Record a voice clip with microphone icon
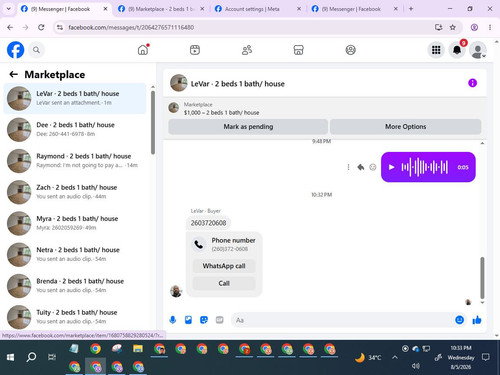This screenshot has width=500, height=375. coord(173,320)
